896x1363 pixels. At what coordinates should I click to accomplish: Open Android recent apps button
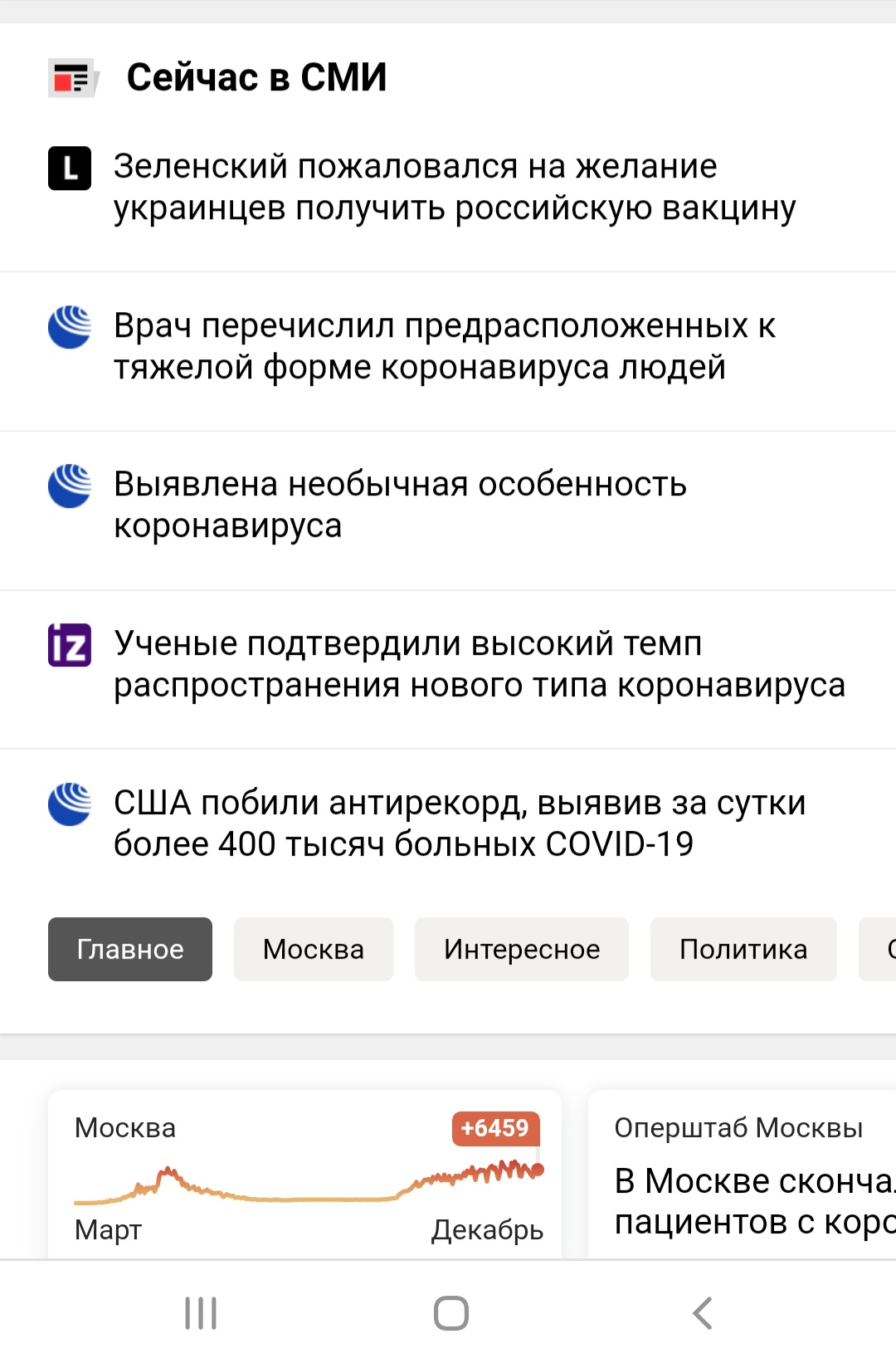201,1313
